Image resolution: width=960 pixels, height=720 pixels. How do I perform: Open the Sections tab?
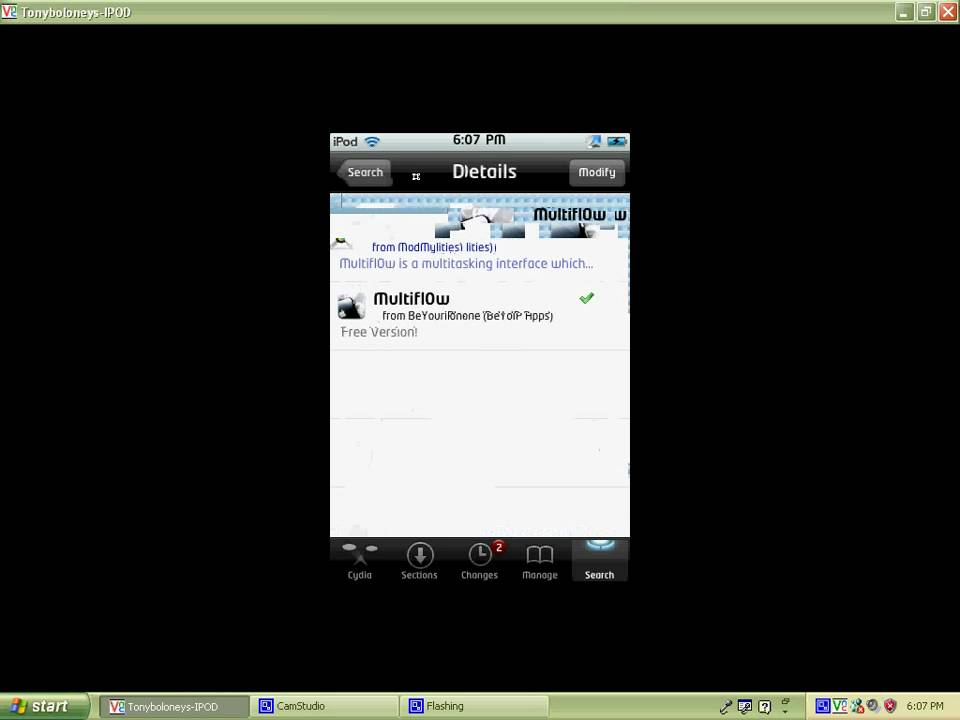tap(419, 561)
